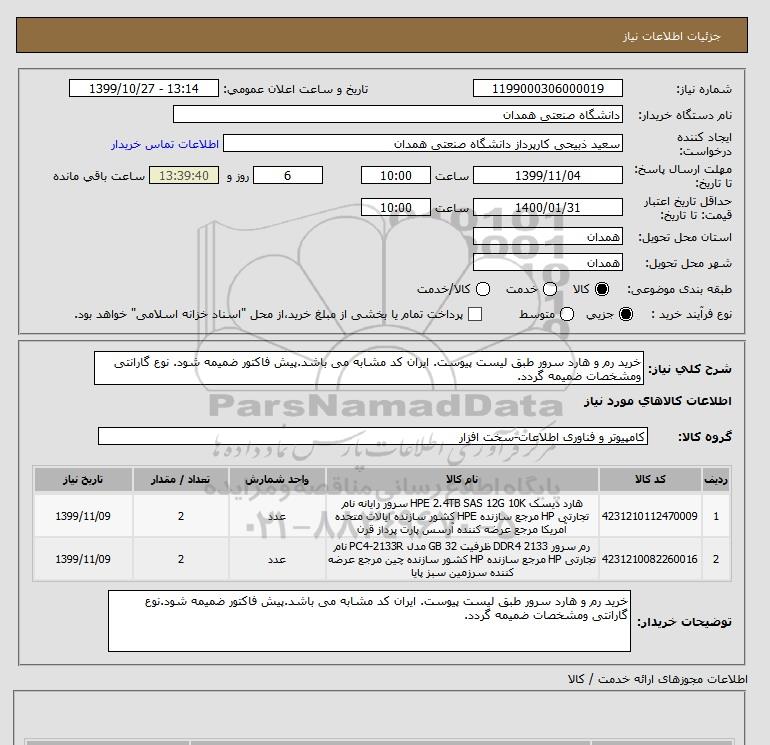
Task: Click the گروه کالا label
Action: (x=705, y=437)
